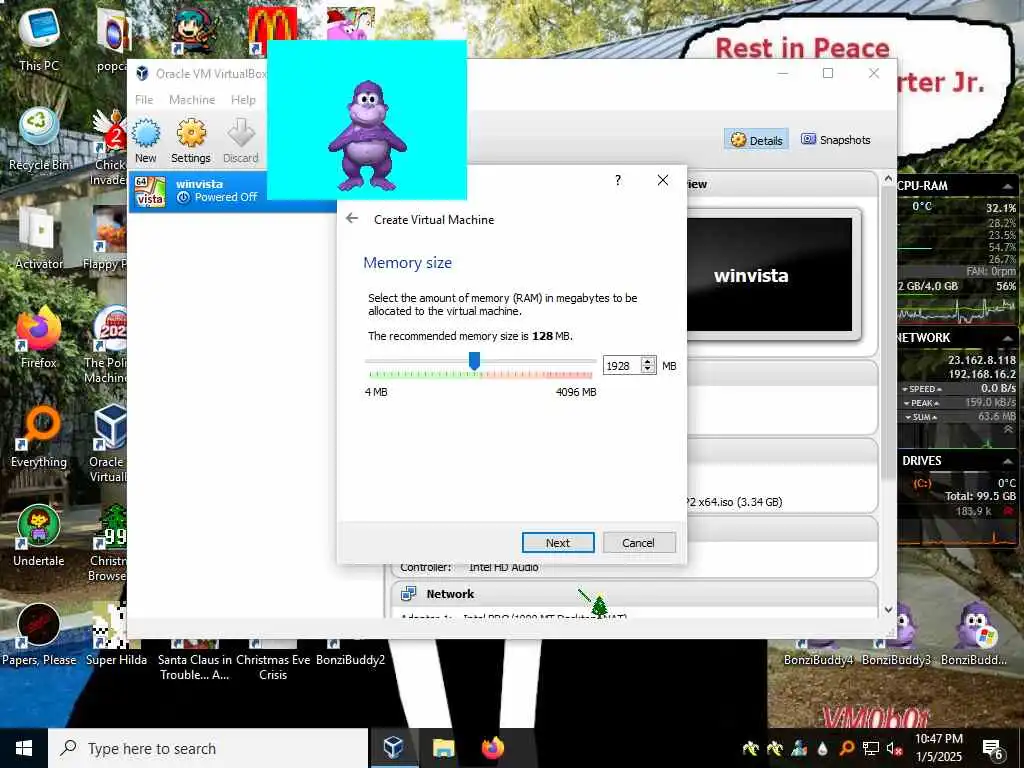
Task: Click the muted volume tray icon
Action: coord(894,748)
